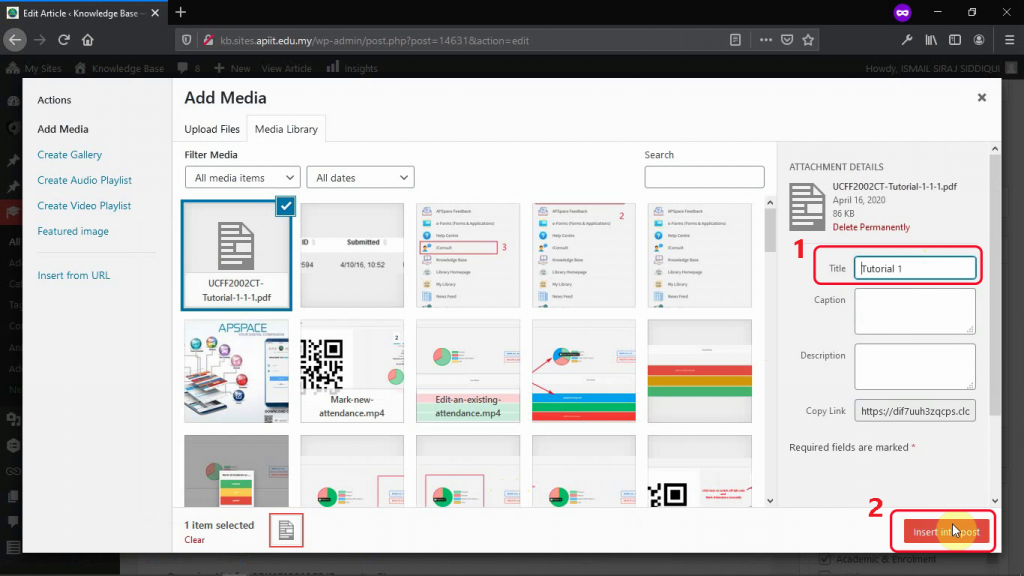Viewport: 1024px width, 576px height.
Task: Reload the page with the refresh icon
Action: click(63, 40)
